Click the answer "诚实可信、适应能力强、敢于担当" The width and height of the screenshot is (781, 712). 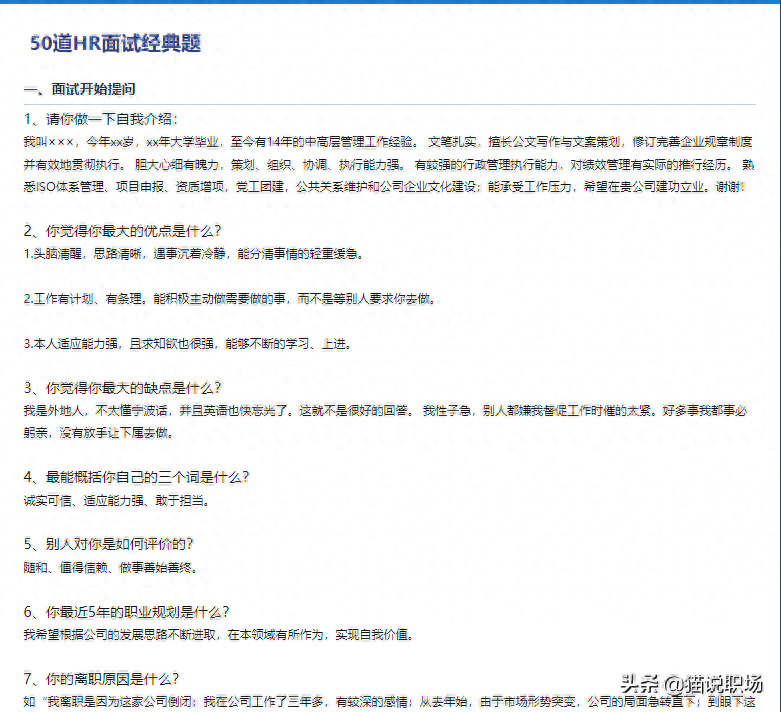[x=117, y=500]
